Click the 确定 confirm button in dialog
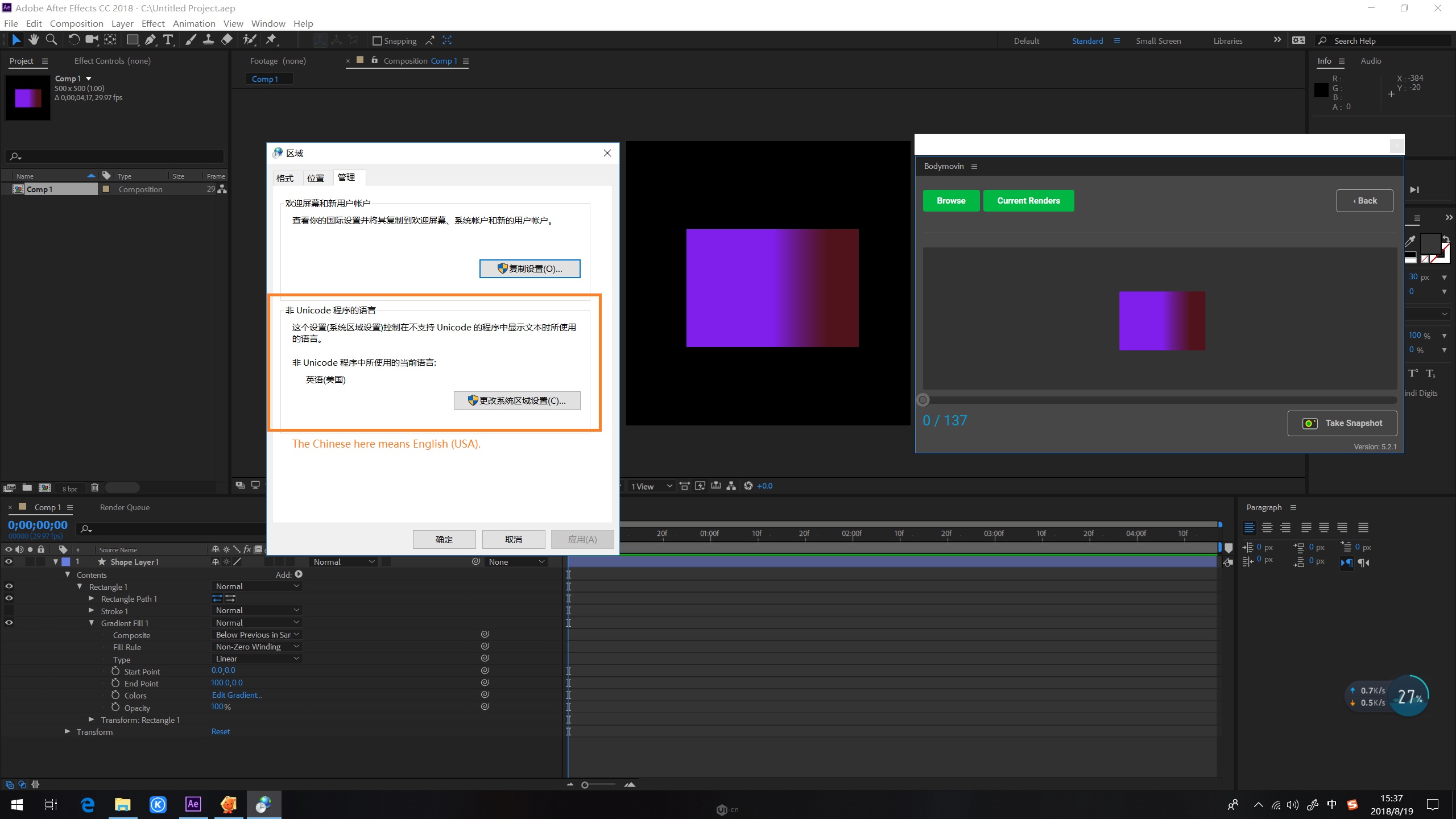The height and width of the screenshot is (819, 1456). [445, 539]
